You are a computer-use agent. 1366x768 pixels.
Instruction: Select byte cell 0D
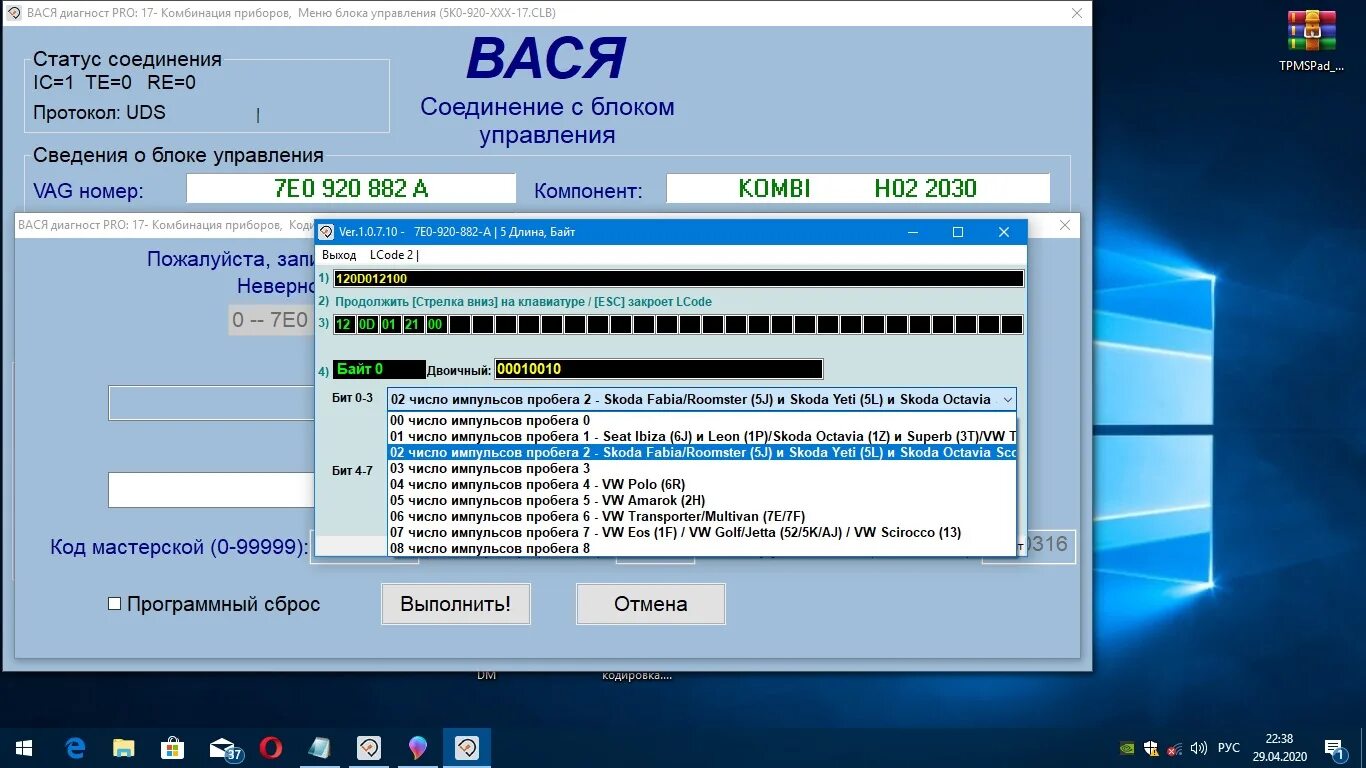click(x=367, y=325)
